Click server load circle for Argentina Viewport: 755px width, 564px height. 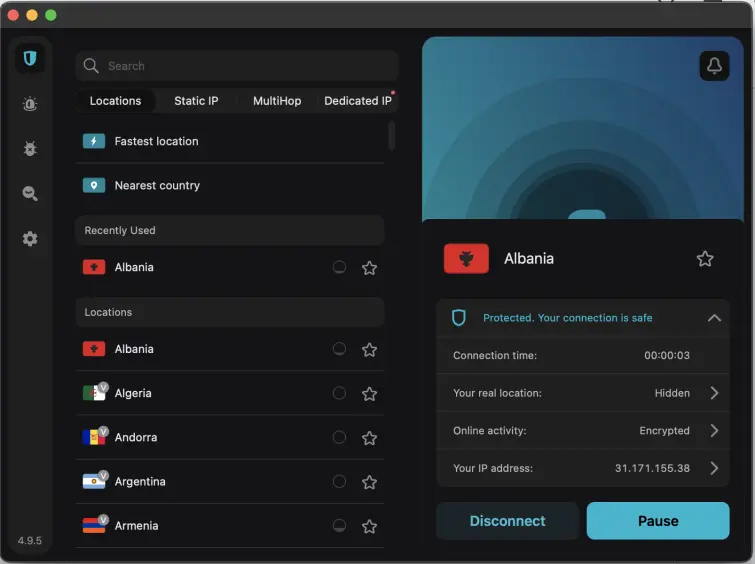(x=339, y=481)
